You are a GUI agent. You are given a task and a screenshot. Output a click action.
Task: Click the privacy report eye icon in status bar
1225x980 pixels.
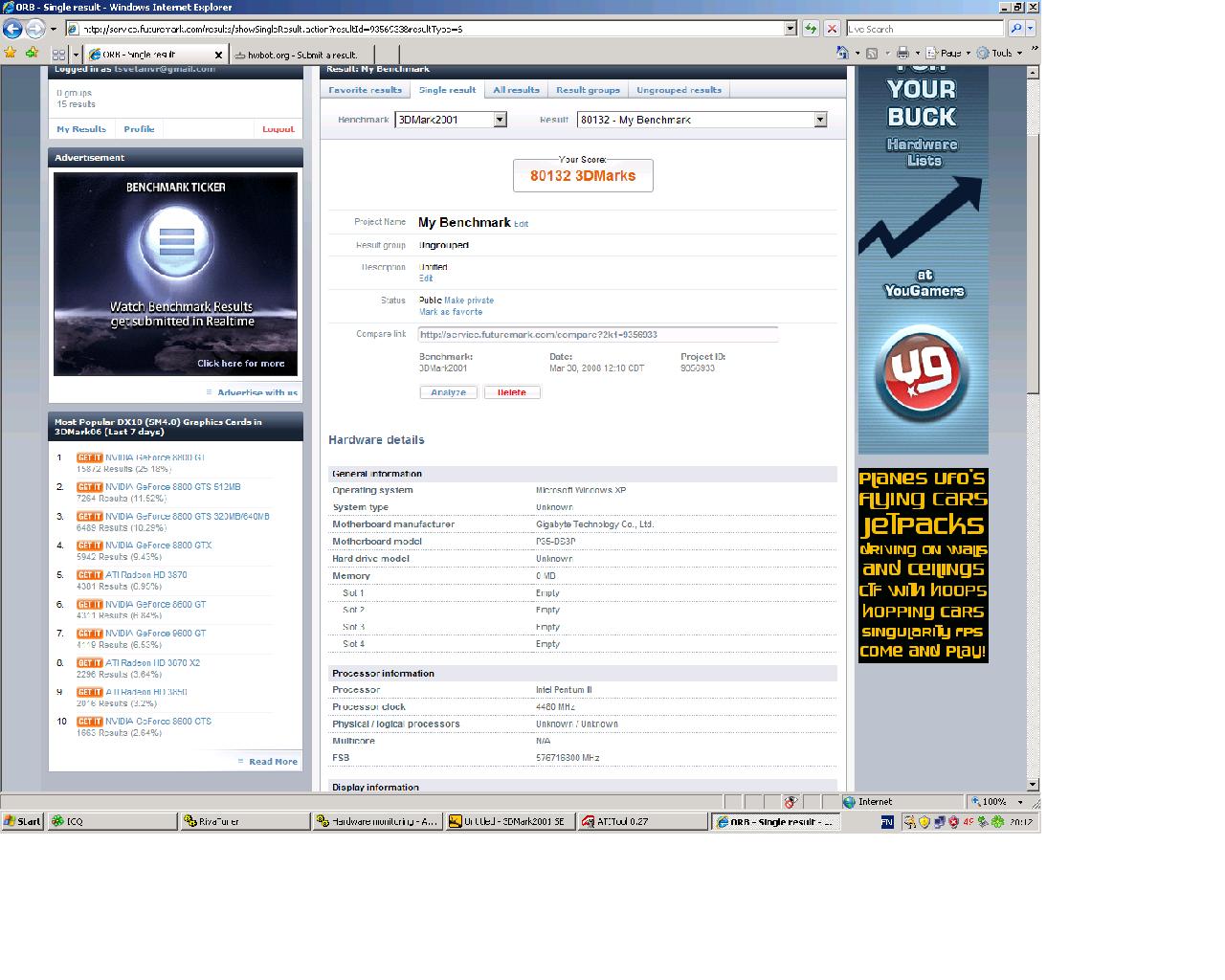click(x=791, y=802)
